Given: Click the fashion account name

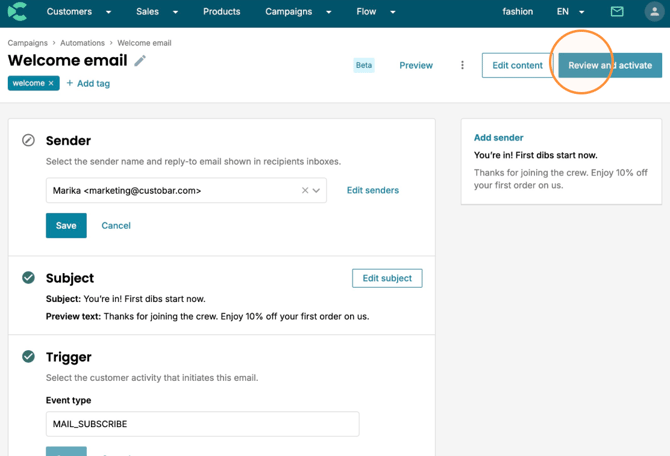Looking at the screenshot, I should pyautogui.click(x=517, y=12).
